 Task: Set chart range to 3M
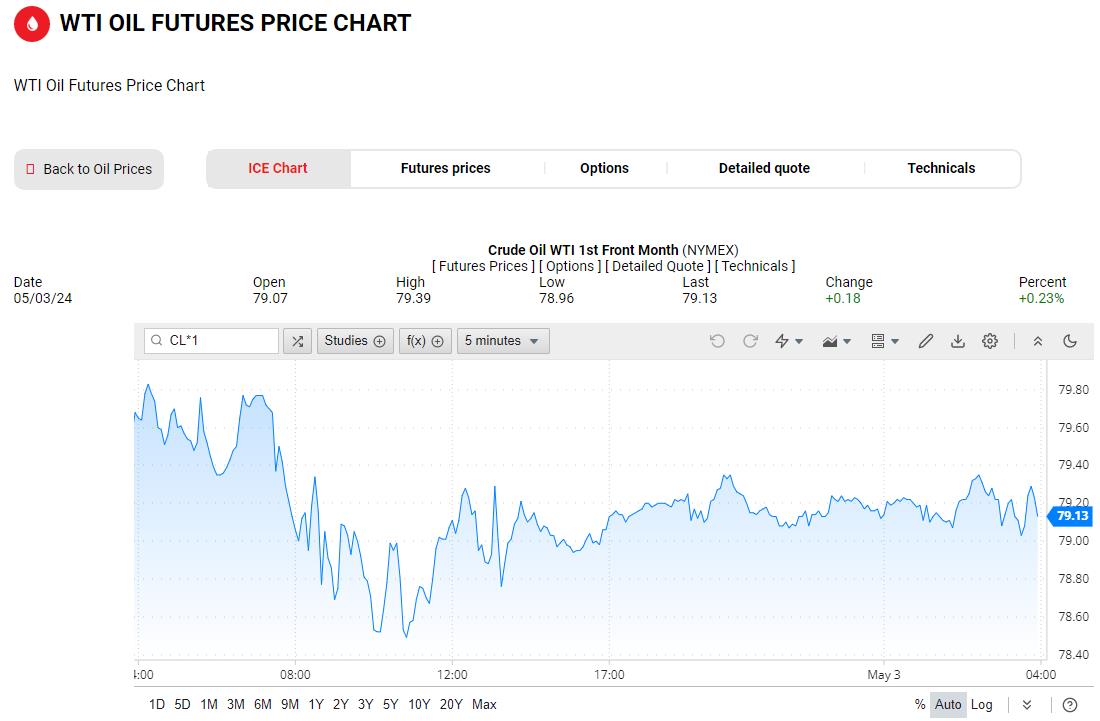pos(236,704)
